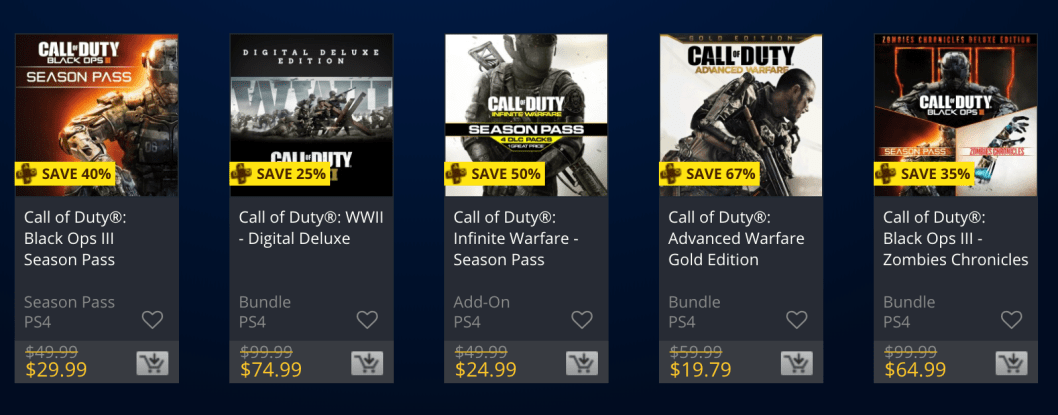Add Zombies Chronicles bundle to cart
1058x415 pixels.
pos(1012,362)
